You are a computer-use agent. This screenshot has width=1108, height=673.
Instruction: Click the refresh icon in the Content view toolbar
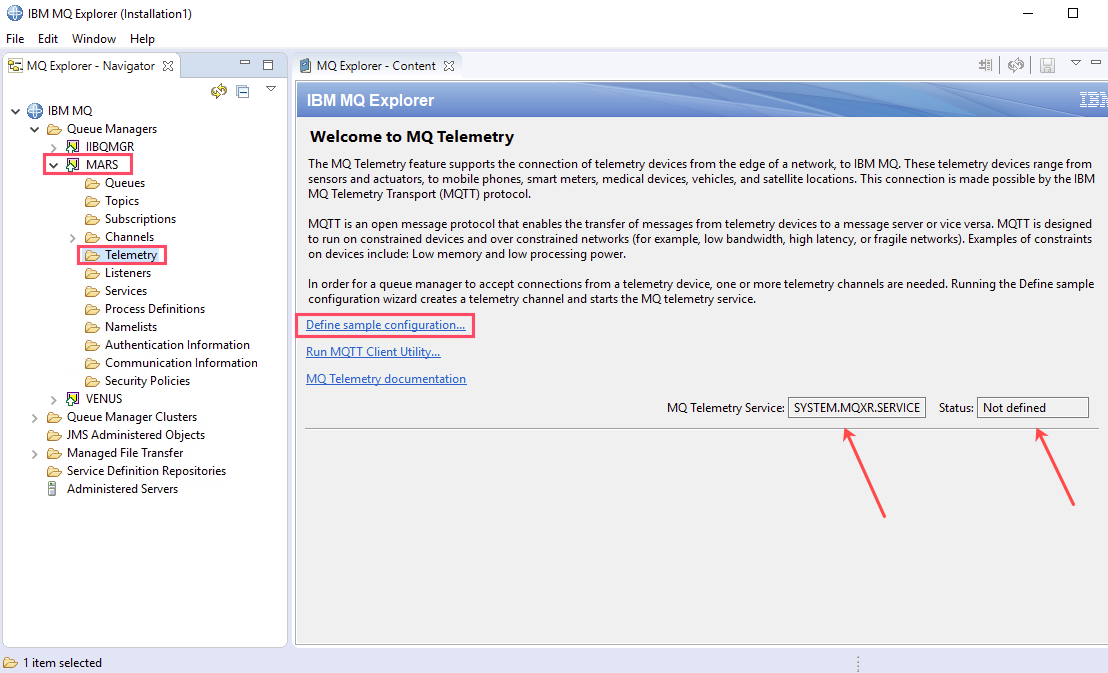[1016, 66]
